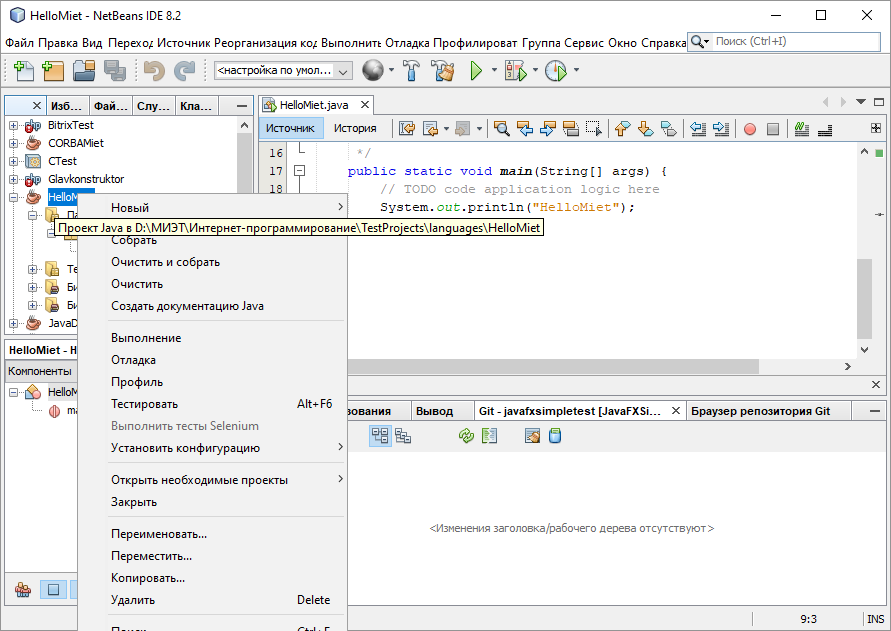The height and width of the screenshot is (631, 891).
Task: Start macro recording red circle
Action: click(750, 129)
